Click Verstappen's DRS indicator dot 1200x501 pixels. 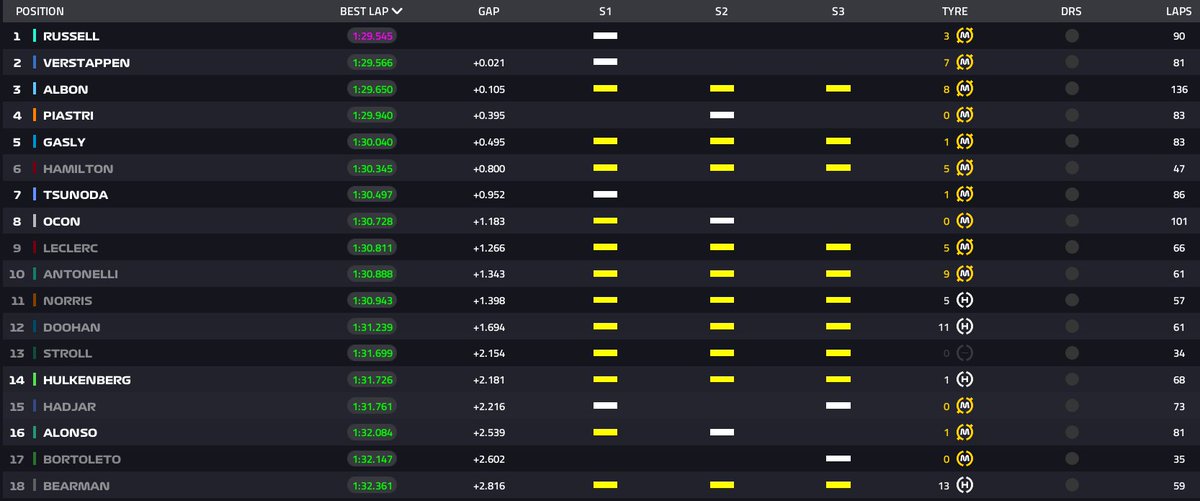pos(1071,62)
